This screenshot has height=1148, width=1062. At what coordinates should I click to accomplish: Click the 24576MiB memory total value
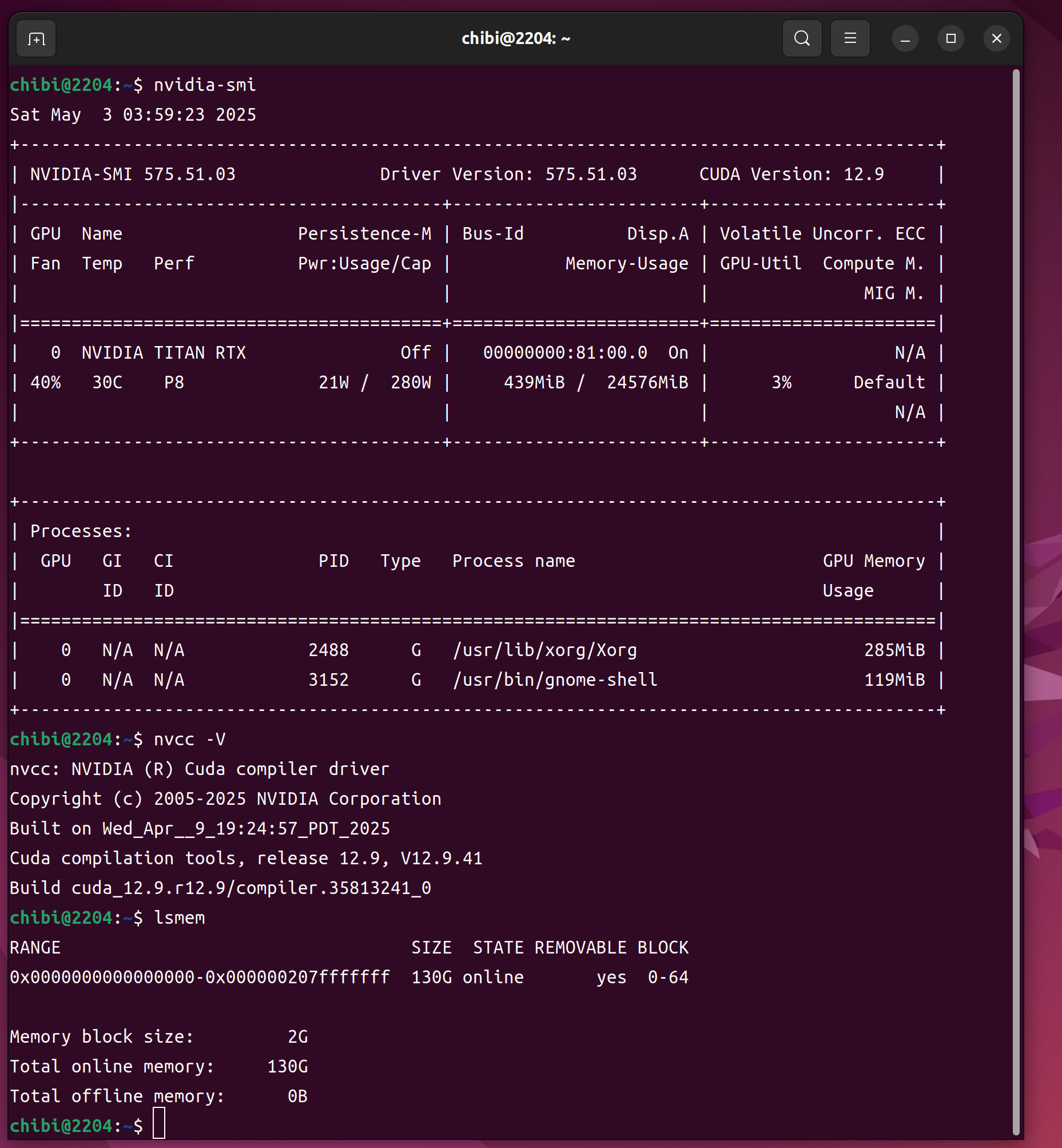point(647,382)
